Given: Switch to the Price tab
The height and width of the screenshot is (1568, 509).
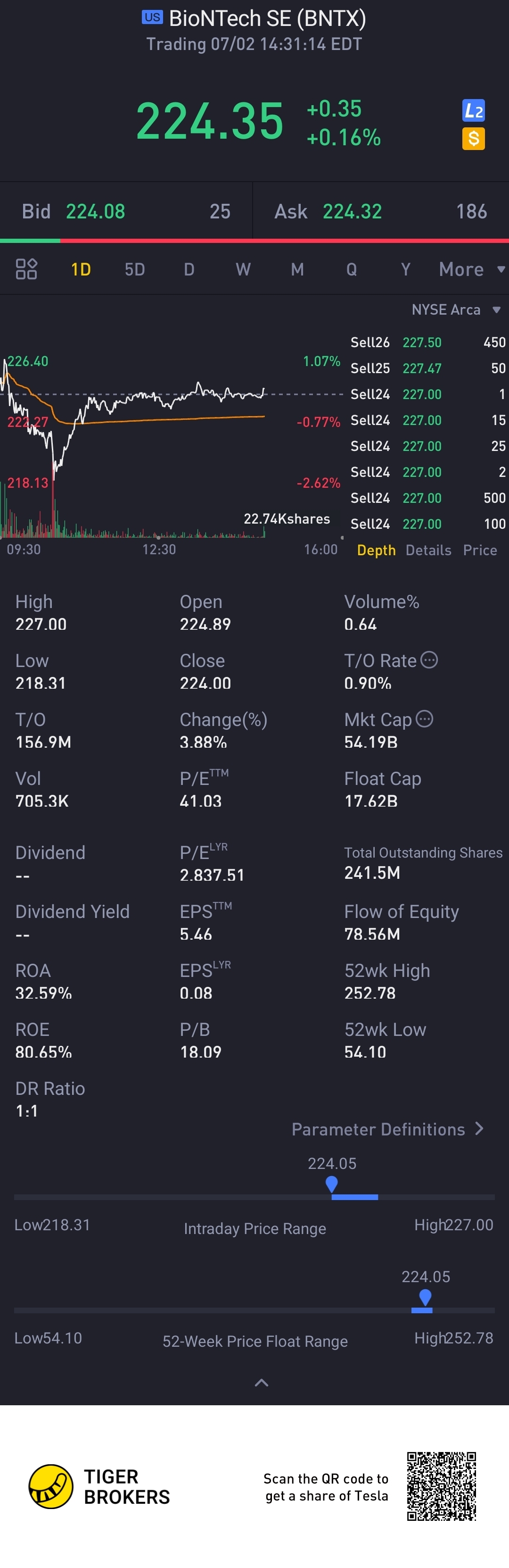Looking at the screenshot, I should (x=480, y=550).
